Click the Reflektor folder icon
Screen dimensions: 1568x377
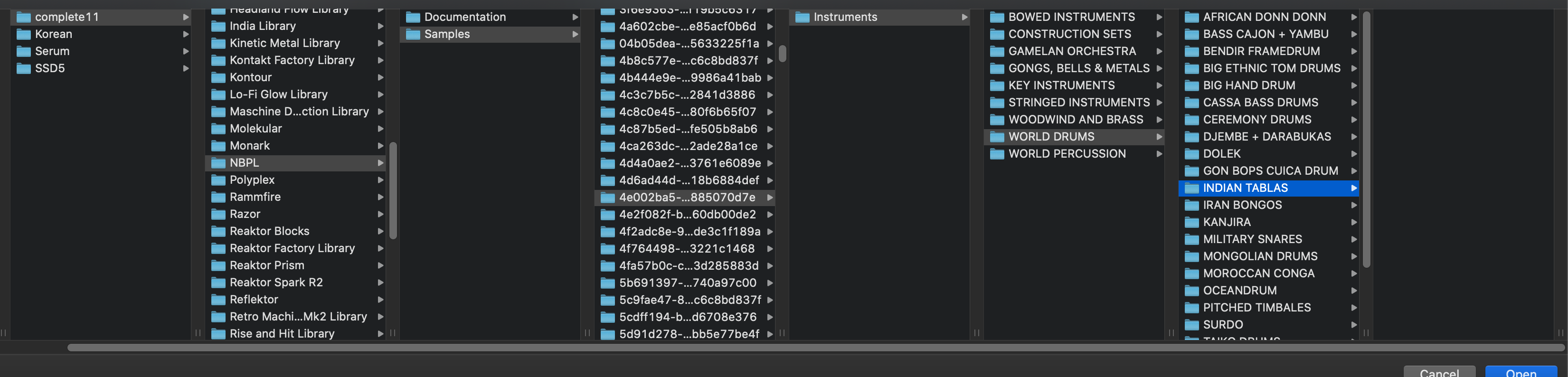click(x=218, y=299)
